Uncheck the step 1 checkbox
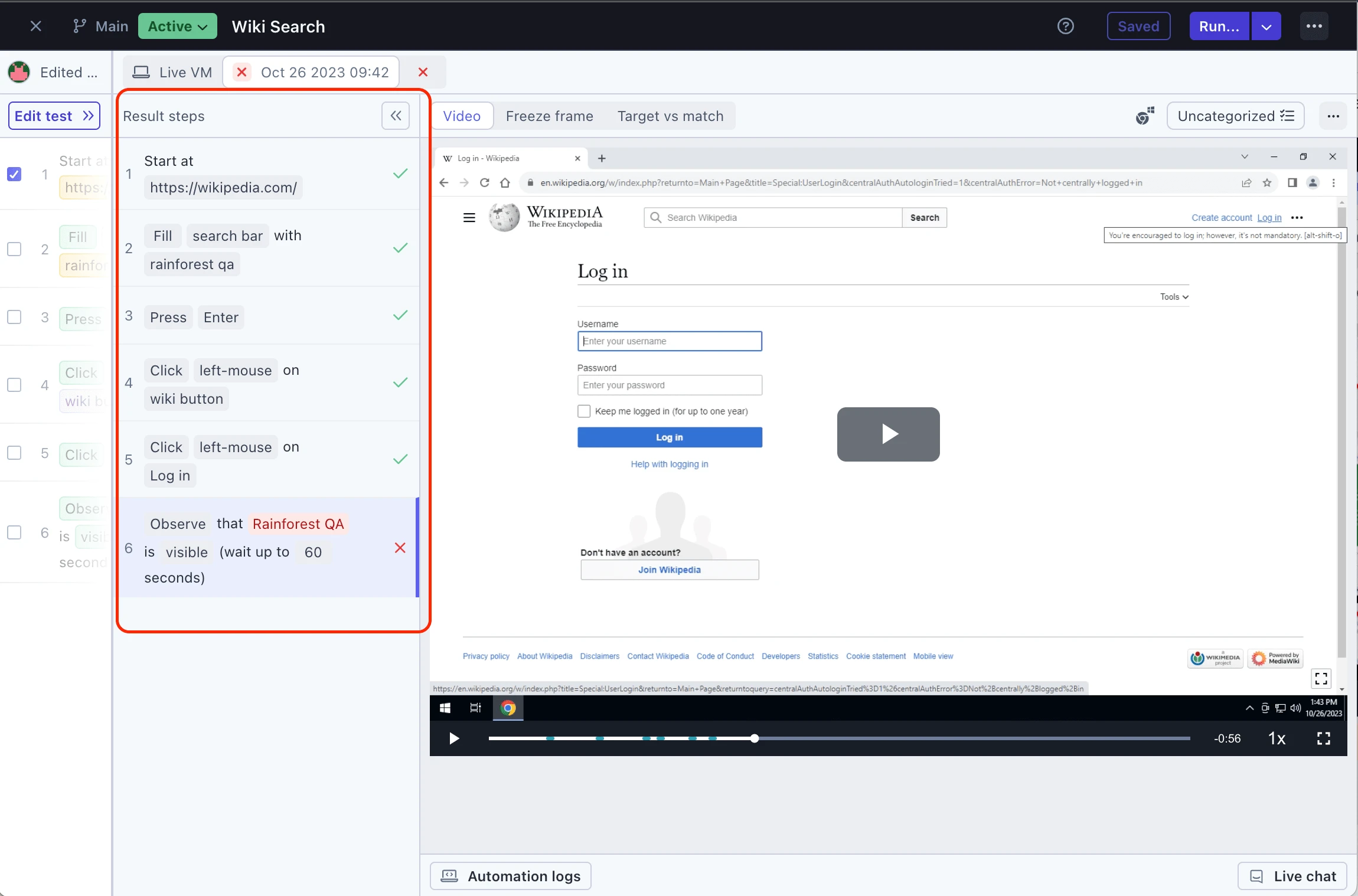Image resolution: width=1358 pixels, height=896 pixels. (14, 174)
